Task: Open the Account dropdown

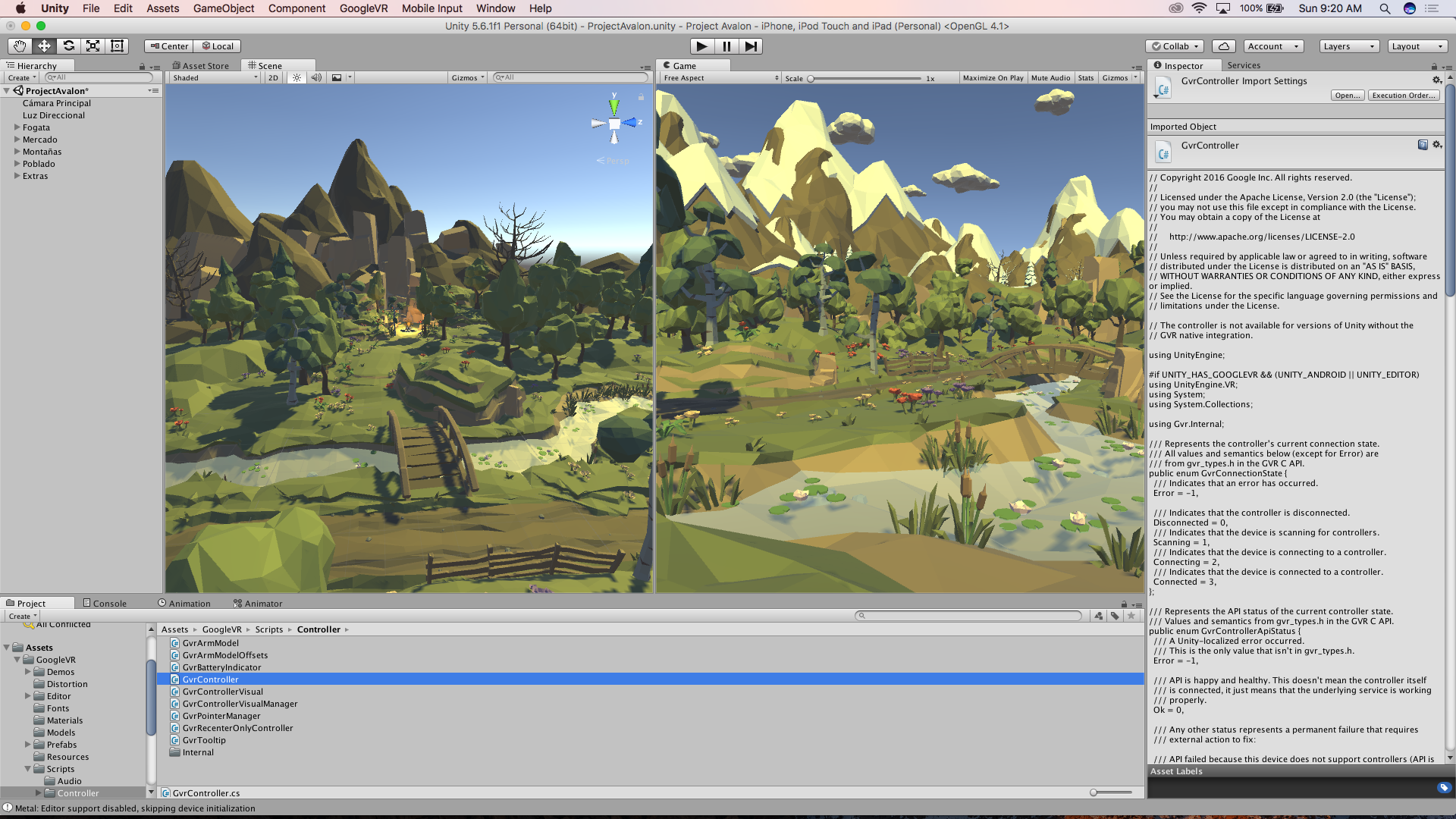Action: [x=1273, y=46]
